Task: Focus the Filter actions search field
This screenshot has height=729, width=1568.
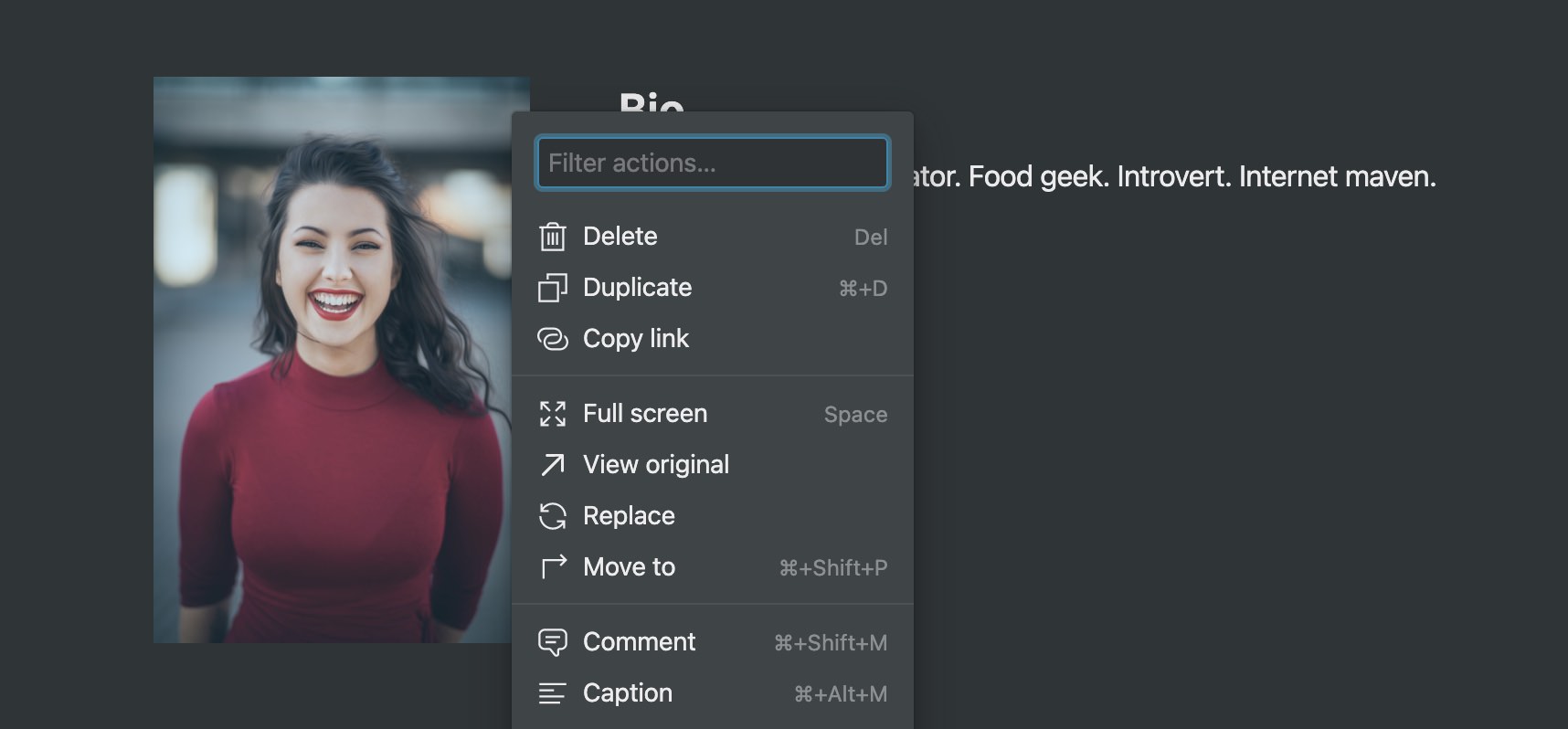Action: pyautogui.click(x=713, y=163)
